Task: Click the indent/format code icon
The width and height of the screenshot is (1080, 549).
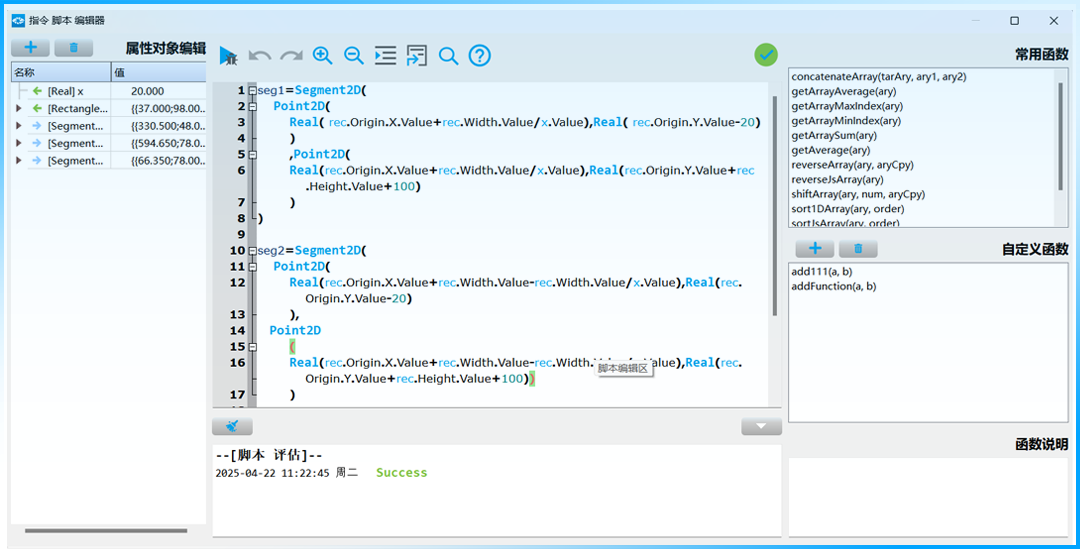Action: pyautogui.click(x=385, y=56)
